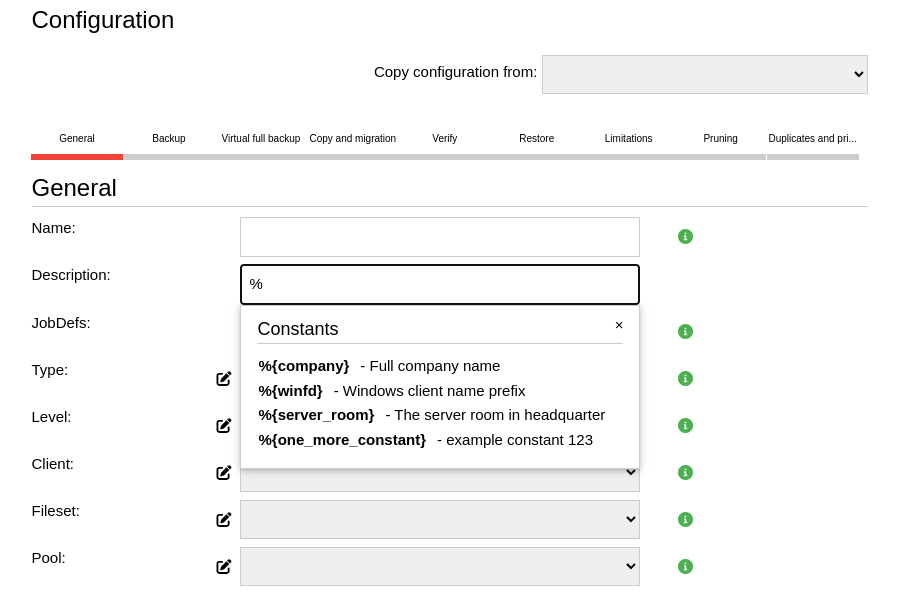Click the edit icon beside Client

coord(224,473)
